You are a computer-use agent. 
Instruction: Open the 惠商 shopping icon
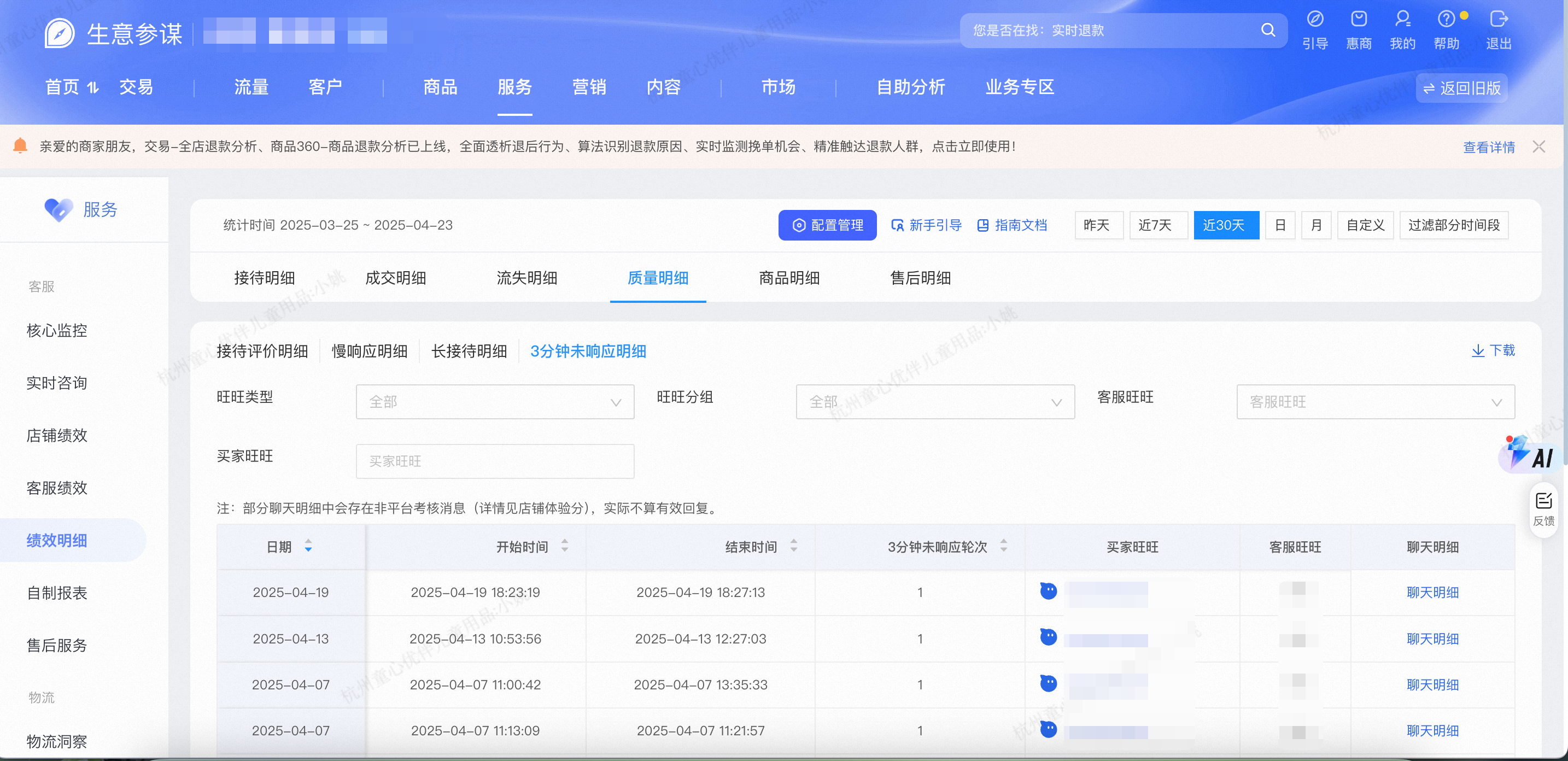(x=1359, y=20)
